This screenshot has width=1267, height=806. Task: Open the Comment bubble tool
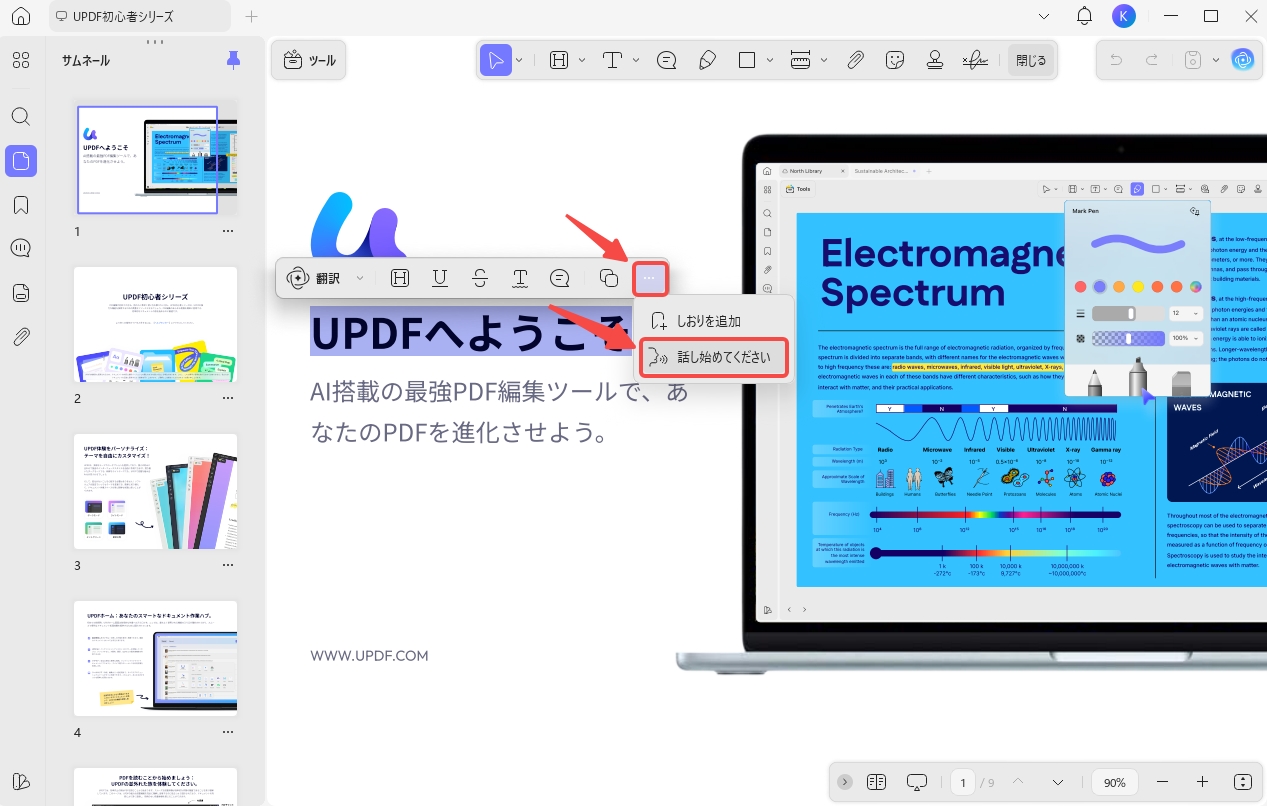pos(666,60)
